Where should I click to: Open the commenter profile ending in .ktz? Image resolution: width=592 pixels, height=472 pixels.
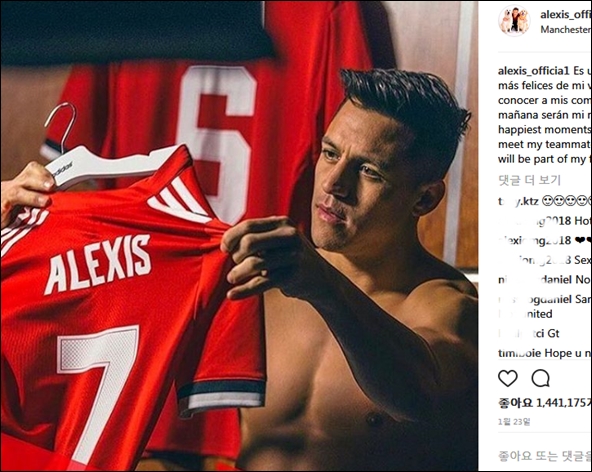518,201
